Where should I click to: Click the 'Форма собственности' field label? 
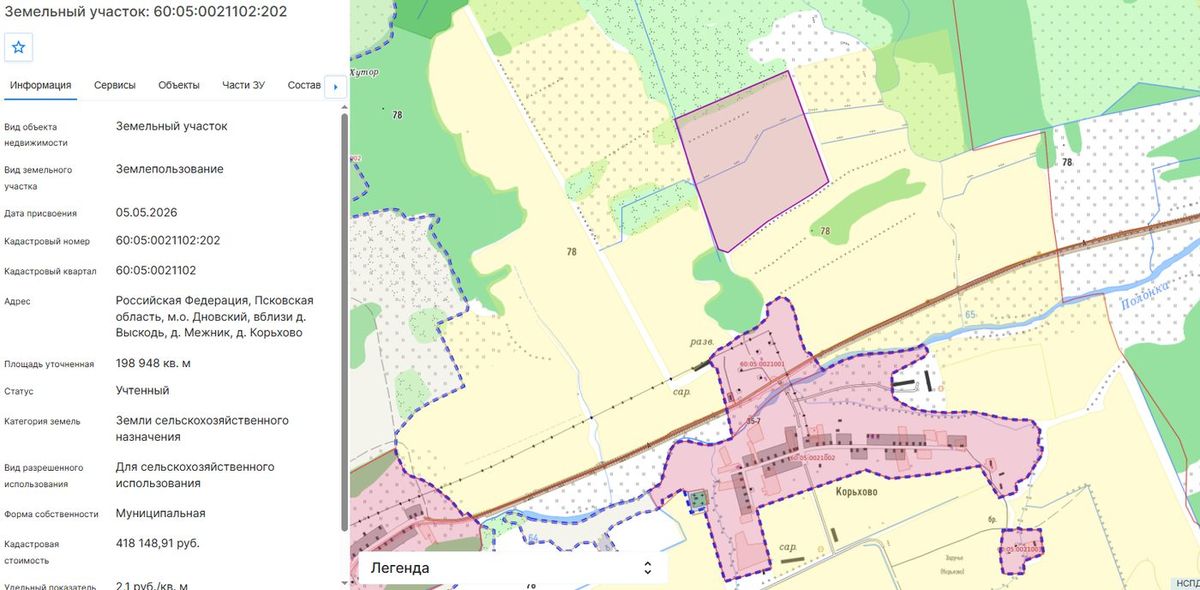point(51,514)
